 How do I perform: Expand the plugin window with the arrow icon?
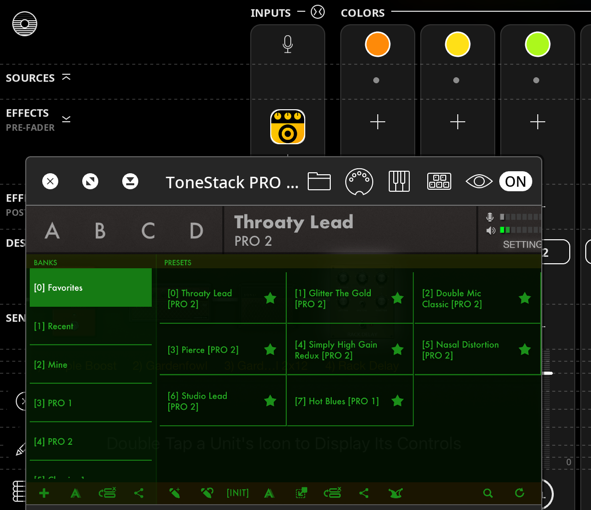90,181
